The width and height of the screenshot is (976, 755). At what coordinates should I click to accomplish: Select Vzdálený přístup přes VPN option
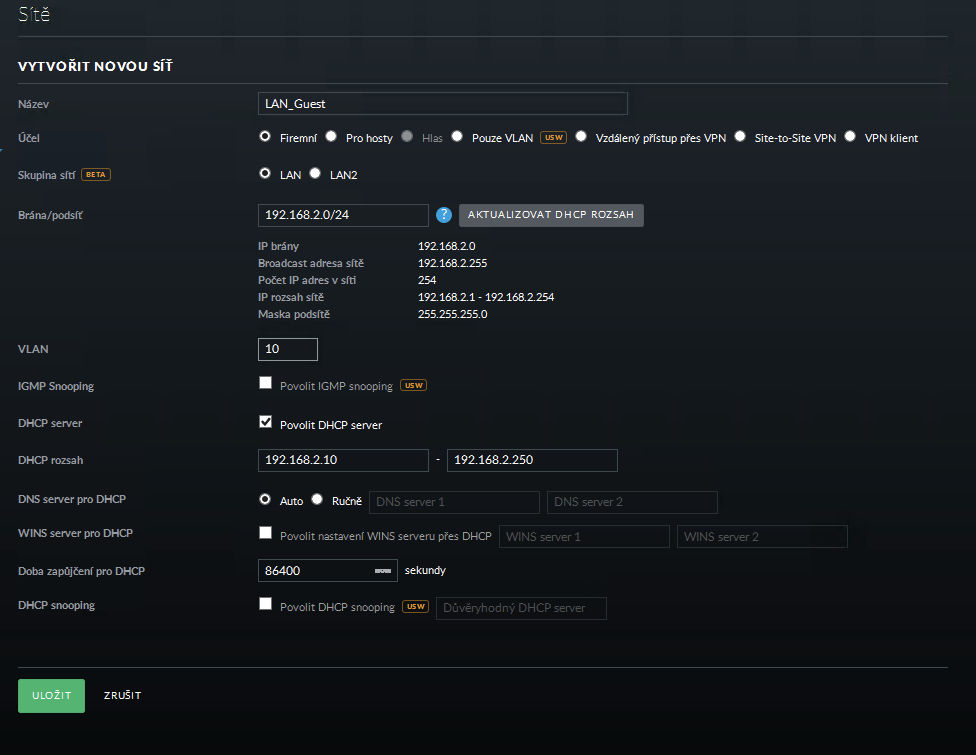[581, 137]
